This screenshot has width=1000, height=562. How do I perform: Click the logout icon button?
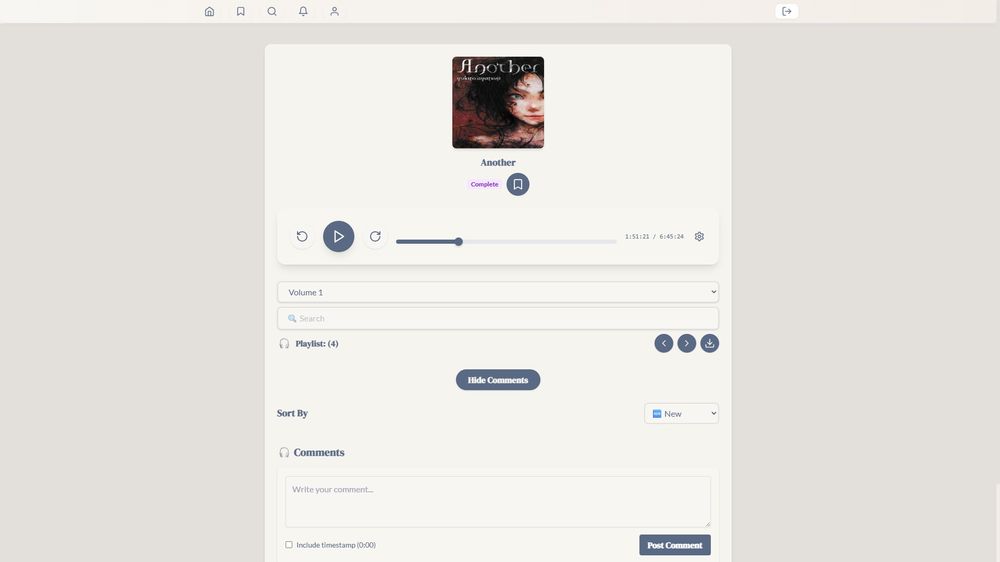pyautogui.click(x=787, y=11)
